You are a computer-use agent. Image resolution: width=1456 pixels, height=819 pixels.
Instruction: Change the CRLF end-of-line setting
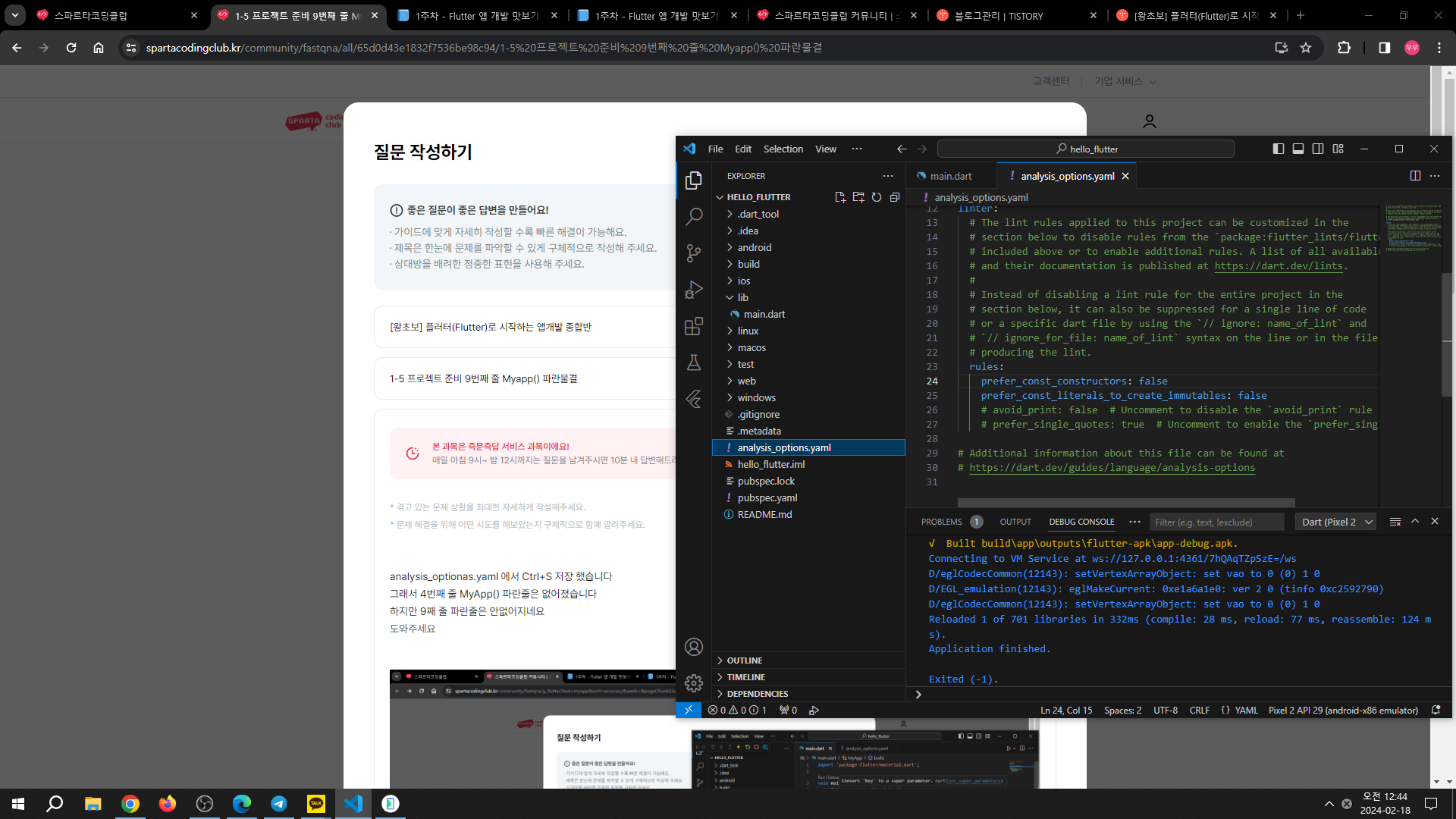1199,711
